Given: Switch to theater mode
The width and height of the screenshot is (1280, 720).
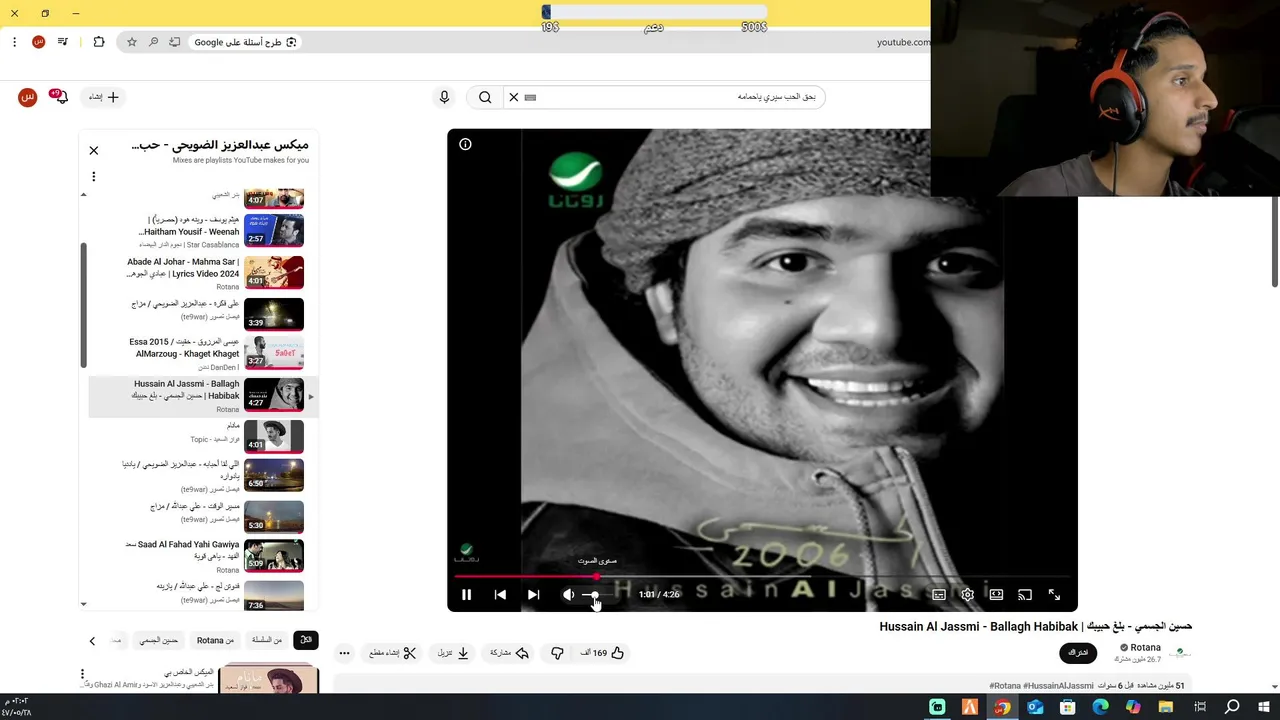Looking at the screenshot, I should 996,594.
